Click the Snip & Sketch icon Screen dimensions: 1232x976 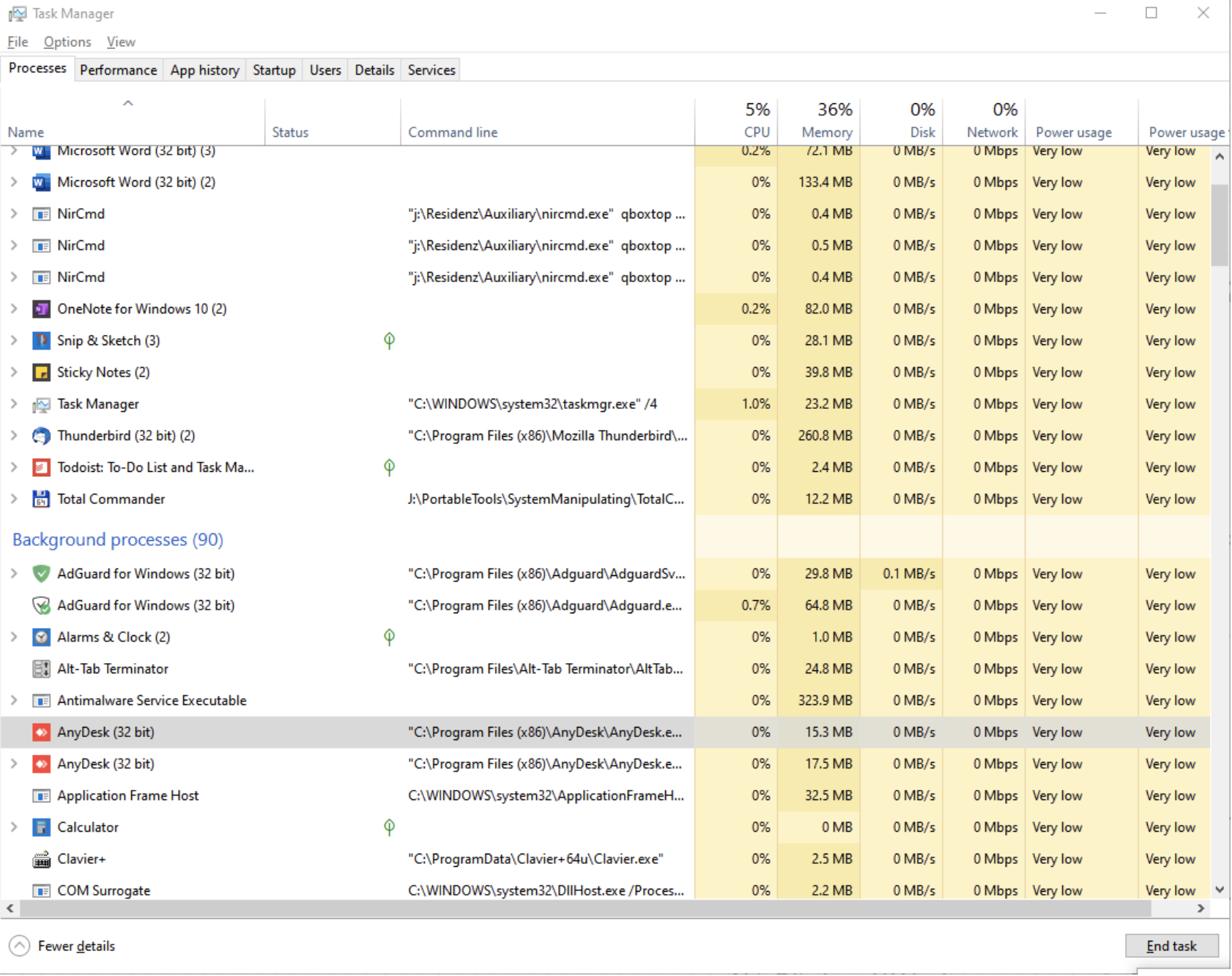click(x=42, y=341)
